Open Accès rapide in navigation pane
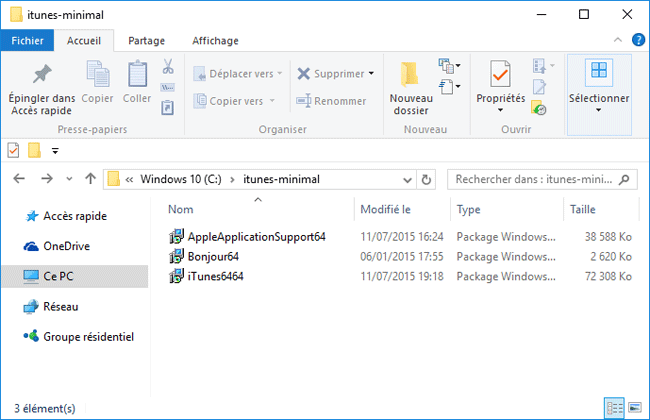Image resolution: width=650 pixels, height=420 pixels. pos(75,216)
